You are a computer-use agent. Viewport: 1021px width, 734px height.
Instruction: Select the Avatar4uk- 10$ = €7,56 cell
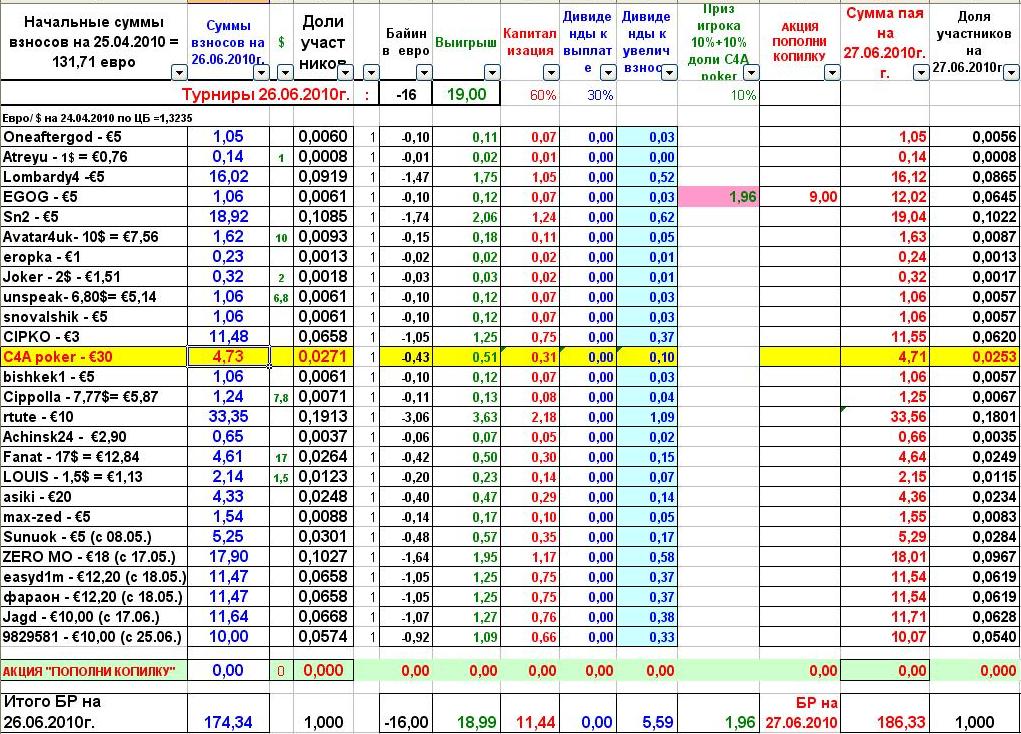tap(94, 237)
